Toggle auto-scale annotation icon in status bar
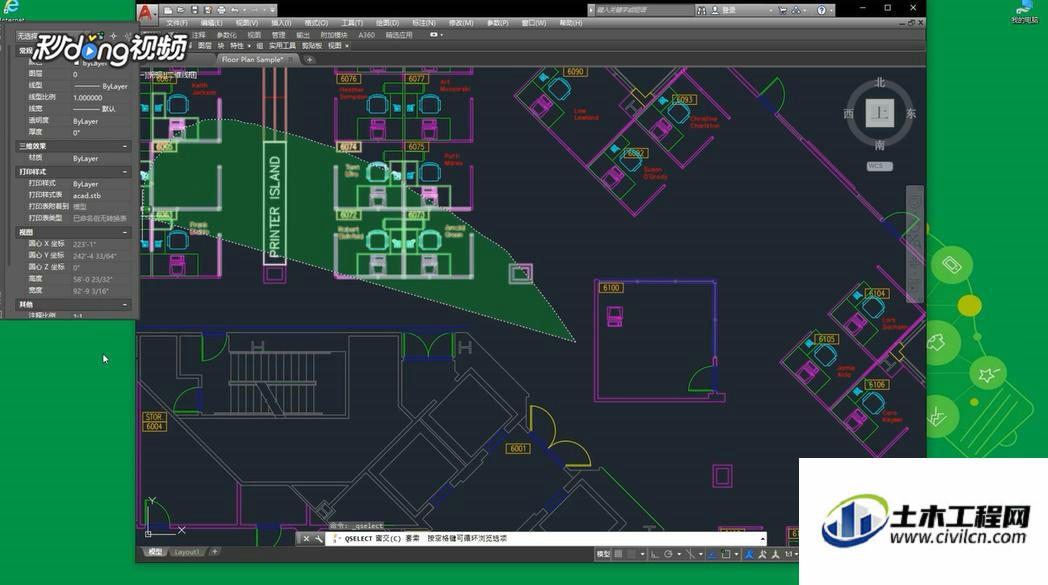The width and height of the screenshot is (1048, 585). 762,554
